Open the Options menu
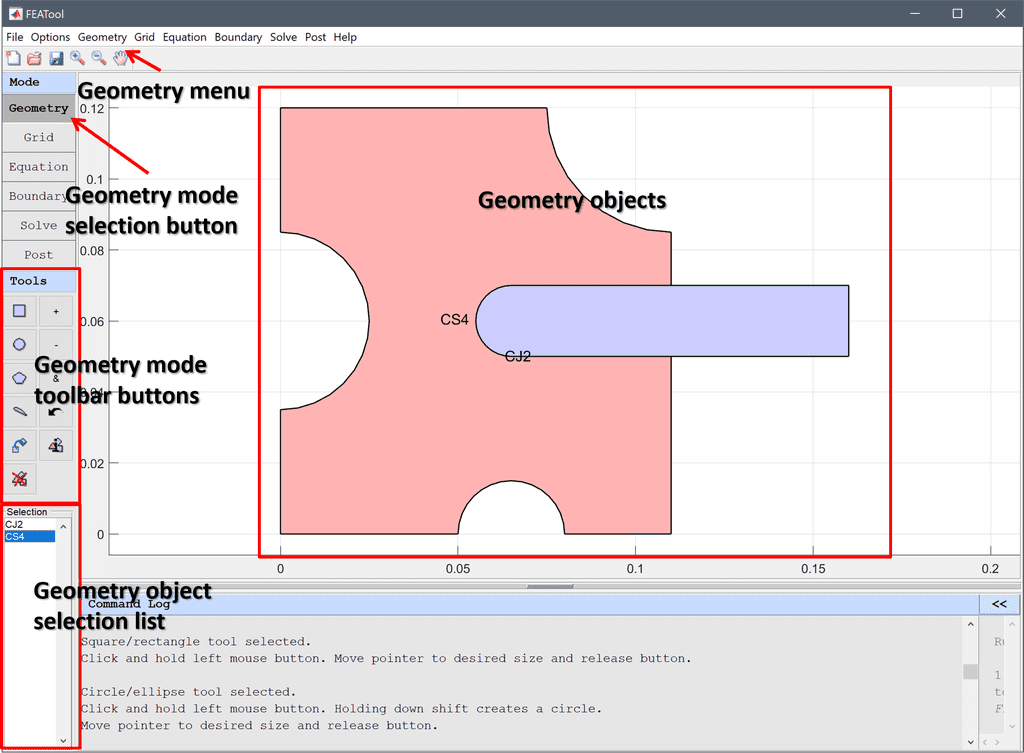Viewport: 1024px width, 753px height. 50,37
